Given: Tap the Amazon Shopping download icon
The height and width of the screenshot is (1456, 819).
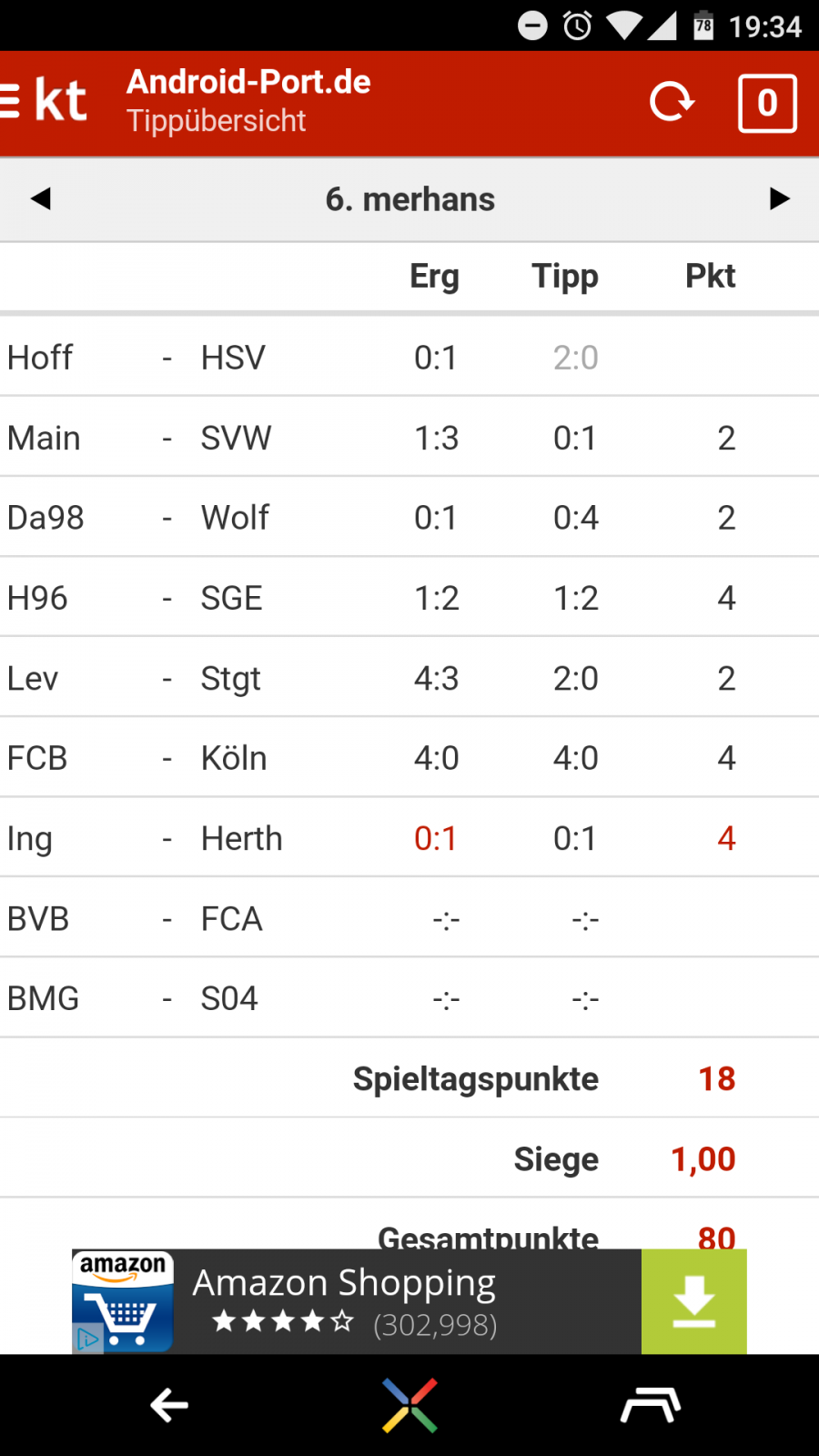Looking at the screenshot, I should click(693, 1301).
